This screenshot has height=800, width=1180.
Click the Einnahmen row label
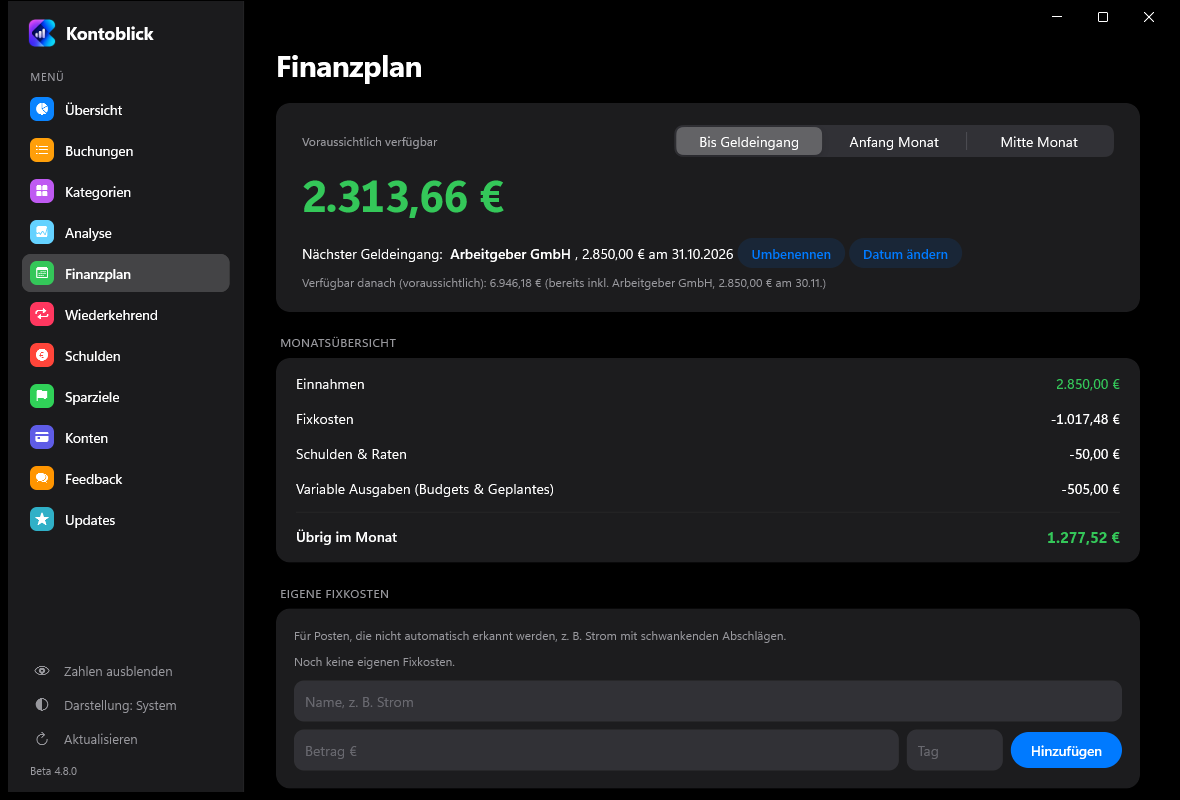[330, 384]
